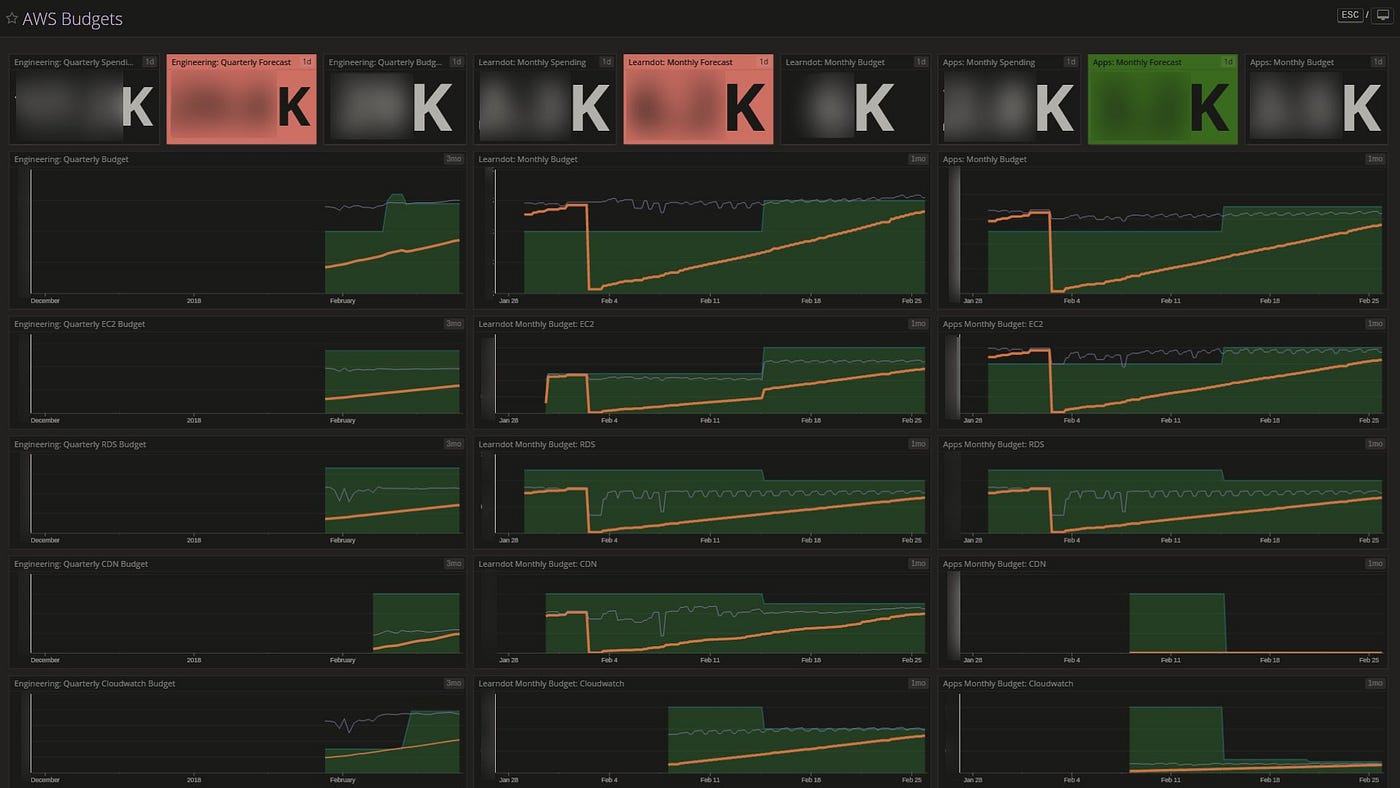Open the Learndot: Monthly Forecast red widget
This screenshot has width=1400, height=788.
(698, 99)
